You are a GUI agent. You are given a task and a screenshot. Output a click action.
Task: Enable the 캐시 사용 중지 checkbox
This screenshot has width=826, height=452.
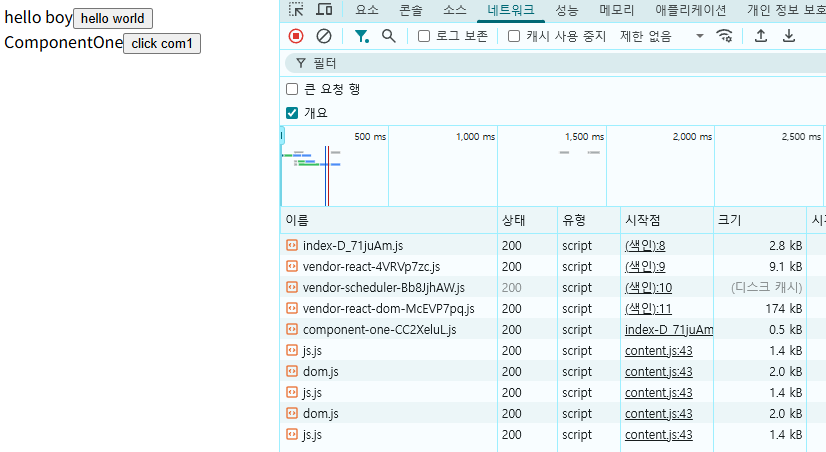(514, 36)
